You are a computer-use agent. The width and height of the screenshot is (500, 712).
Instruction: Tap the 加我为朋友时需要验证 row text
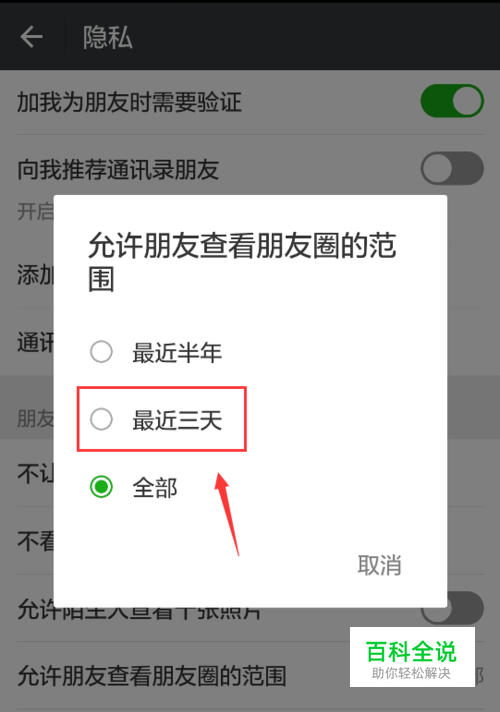pyautogui.click(x=129, y=102)
